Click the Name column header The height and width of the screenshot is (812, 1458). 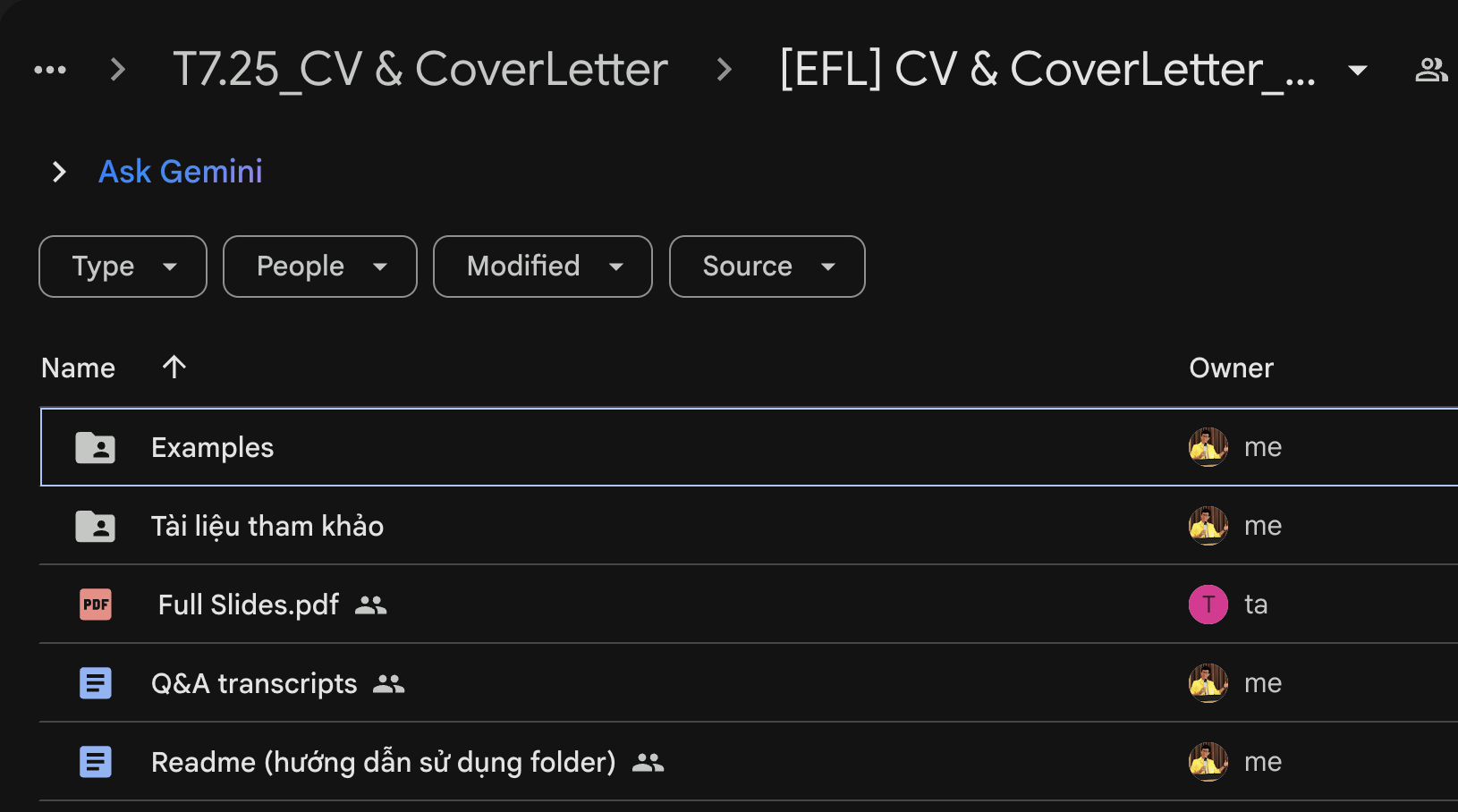[x=79, y=368]
